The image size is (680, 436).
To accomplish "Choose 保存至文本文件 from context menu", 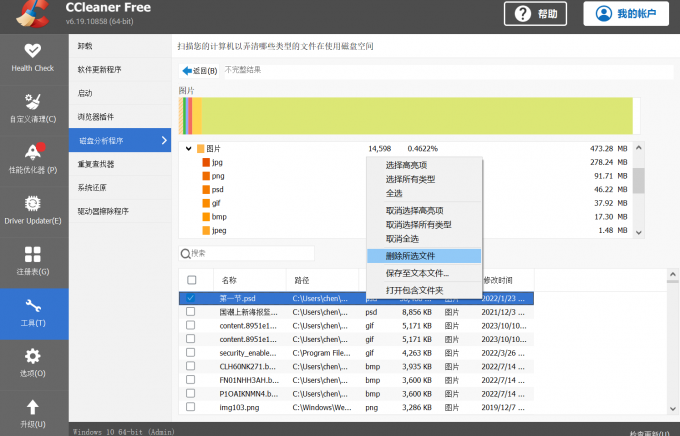I will (x=424, y=273).
